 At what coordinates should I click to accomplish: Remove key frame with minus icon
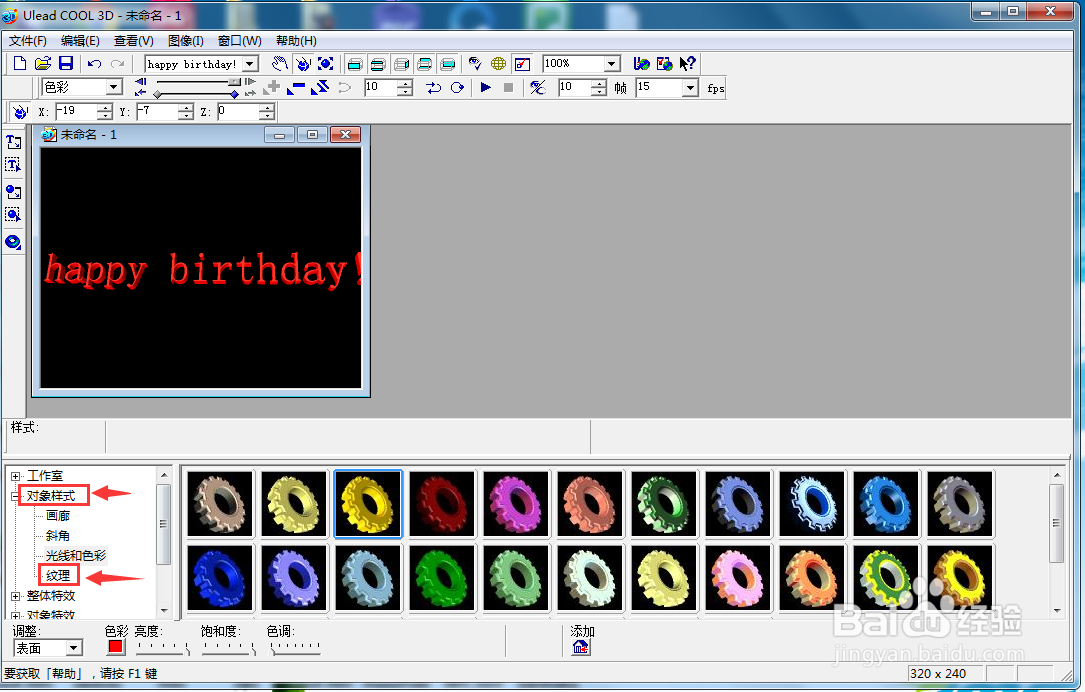[x=296, y=87]
